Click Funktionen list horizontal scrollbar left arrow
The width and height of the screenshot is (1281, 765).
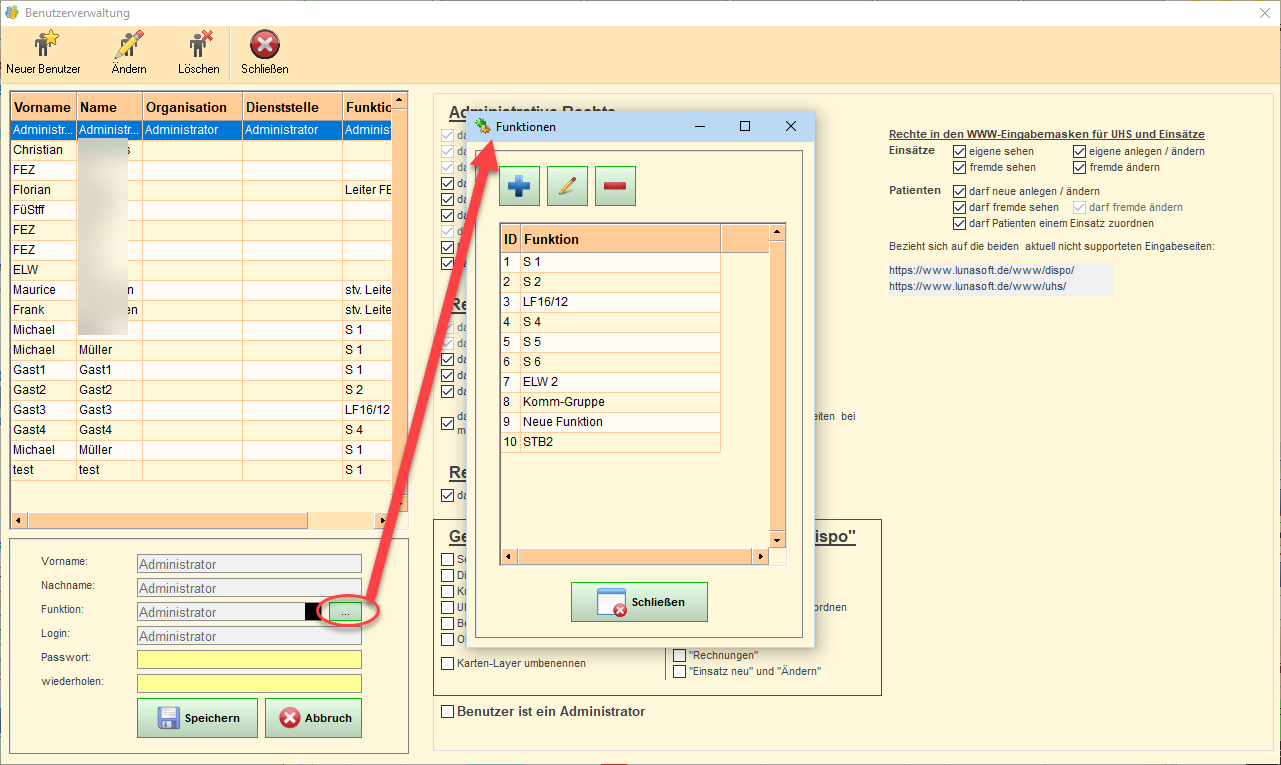(x=507, y=556)
